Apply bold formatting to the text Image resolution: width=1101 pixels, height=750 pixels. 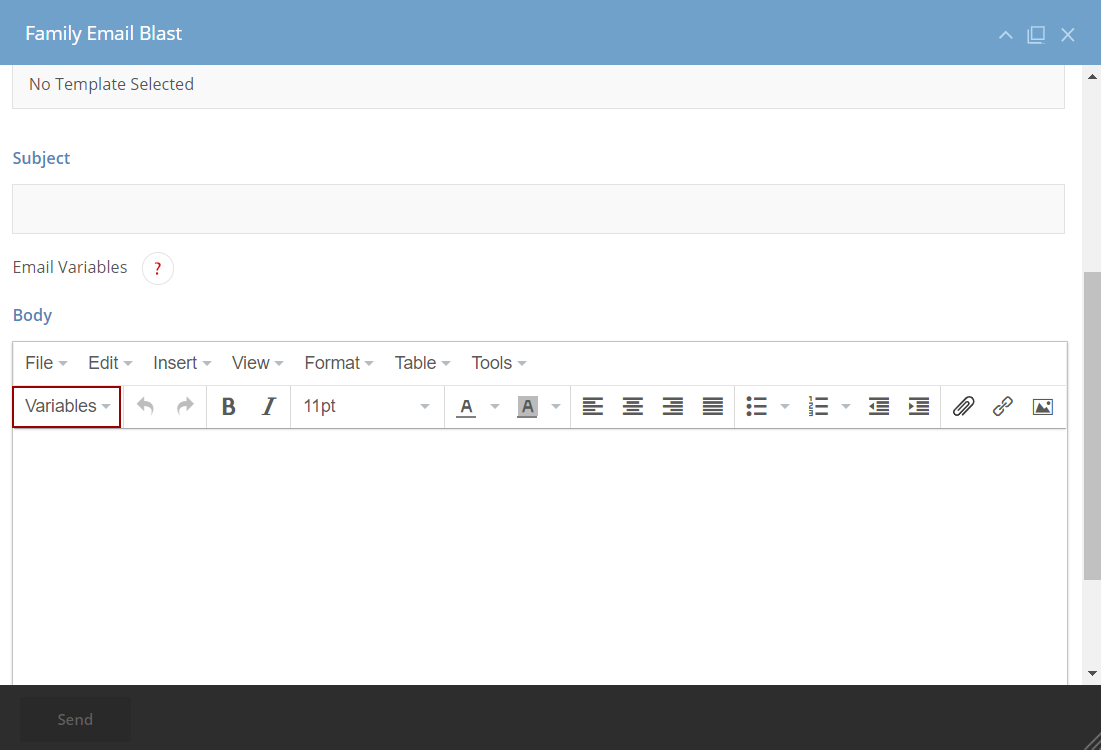pos(228,406)
